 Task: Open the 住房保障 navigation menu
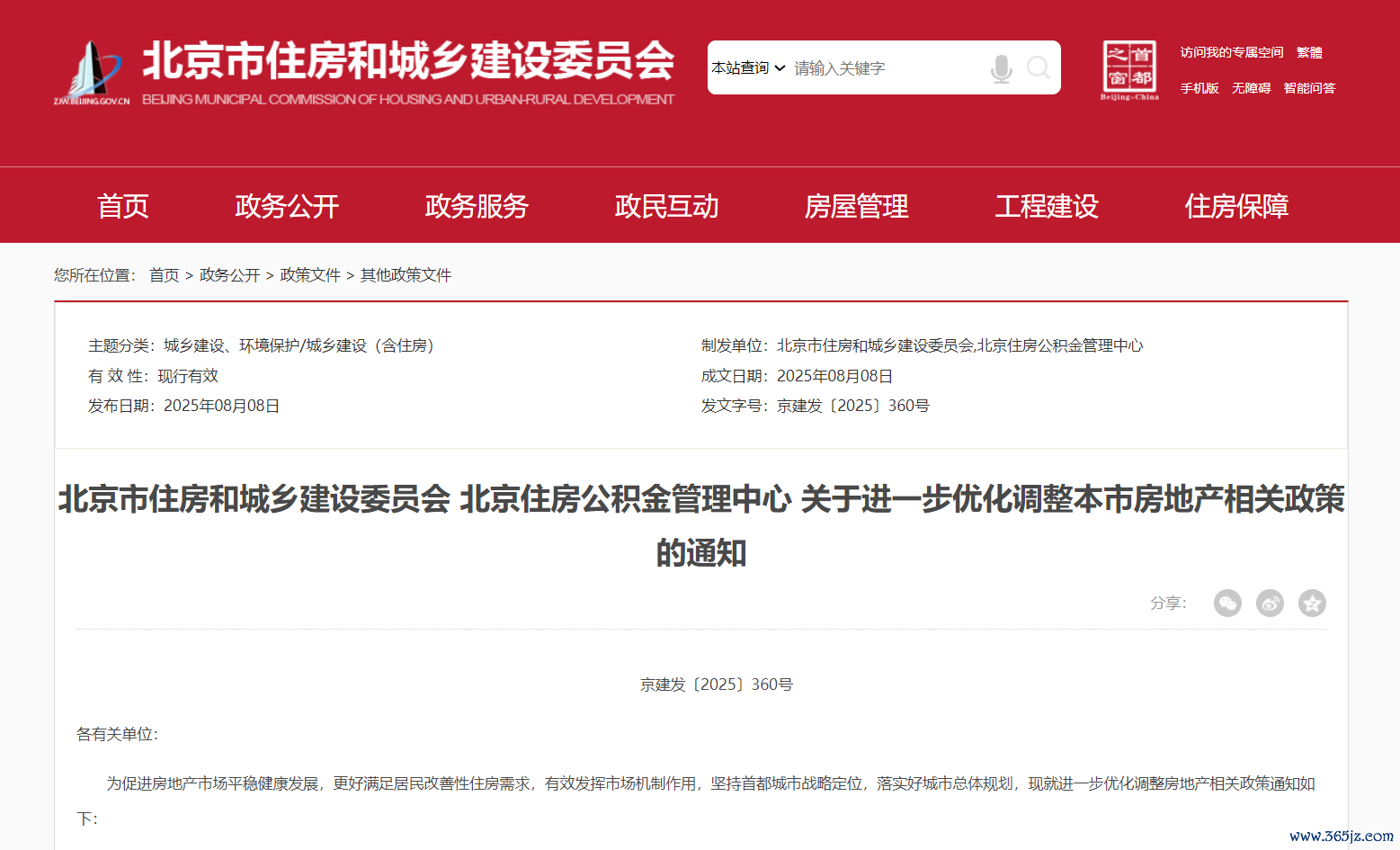tap(1236, 206)
